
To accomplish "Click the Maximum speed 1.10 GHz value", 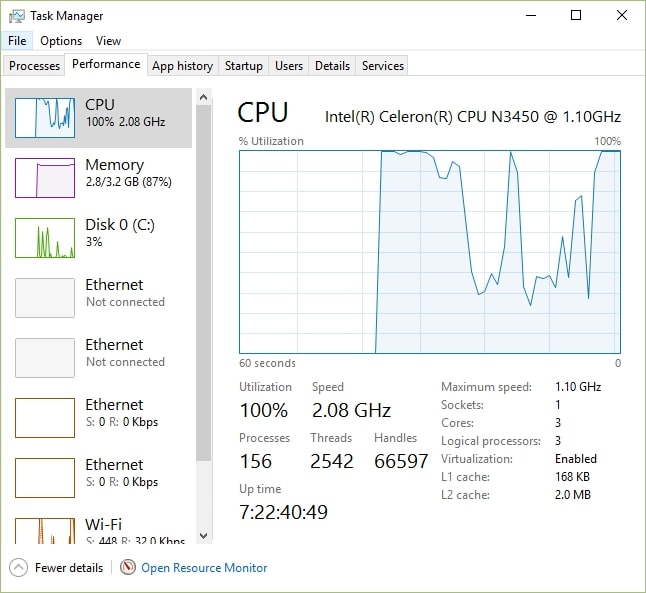I will [578, 387].
